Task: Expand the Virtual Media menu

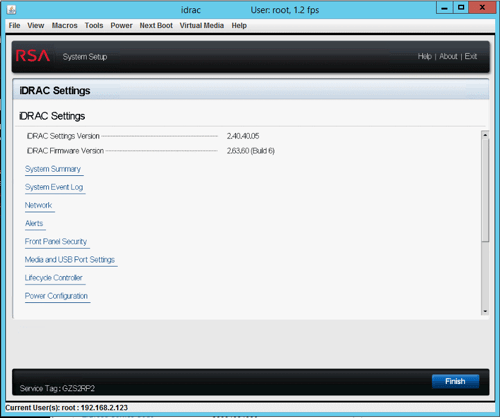Action: (202, 26)
